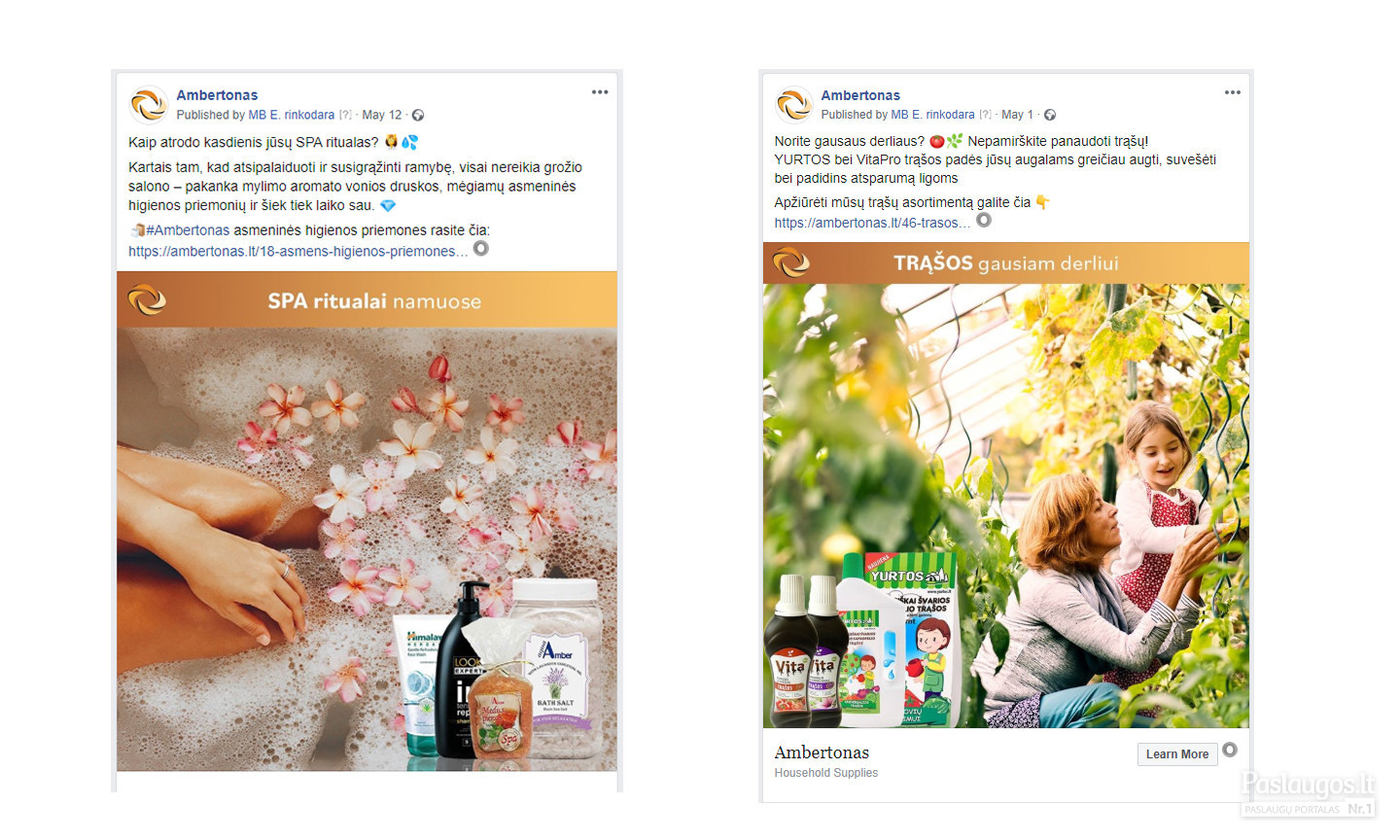1400x840 pixels.
Task: Click public globe icon beside May 12
Action: pos(418,115)
